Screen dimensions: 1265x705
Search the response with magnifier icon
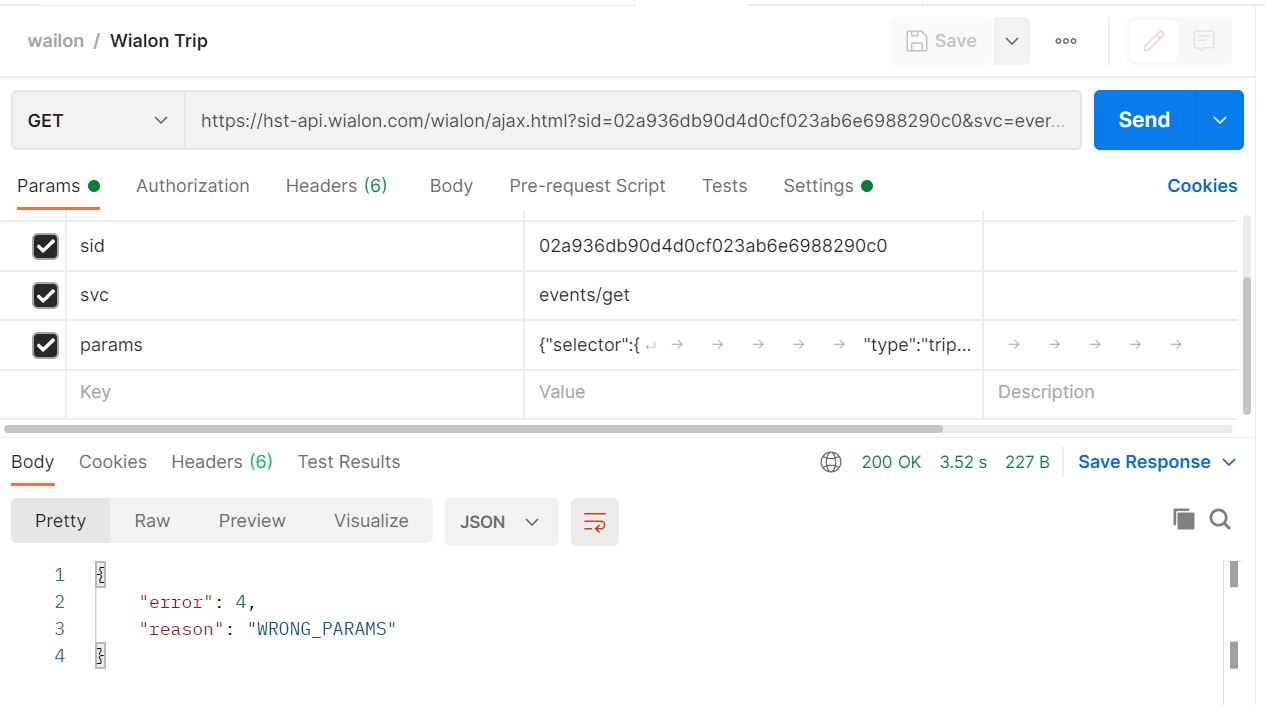1220,518
